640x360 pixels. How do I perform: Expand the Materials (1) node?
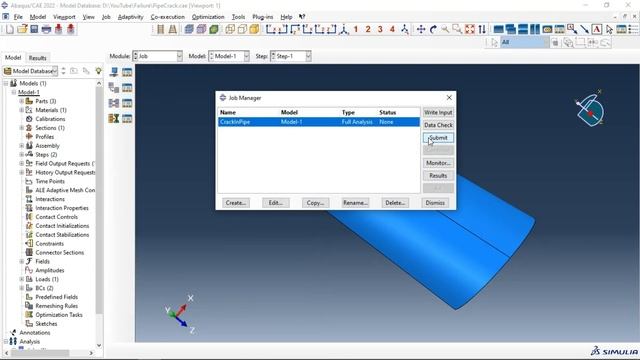[x=22, y=110]
